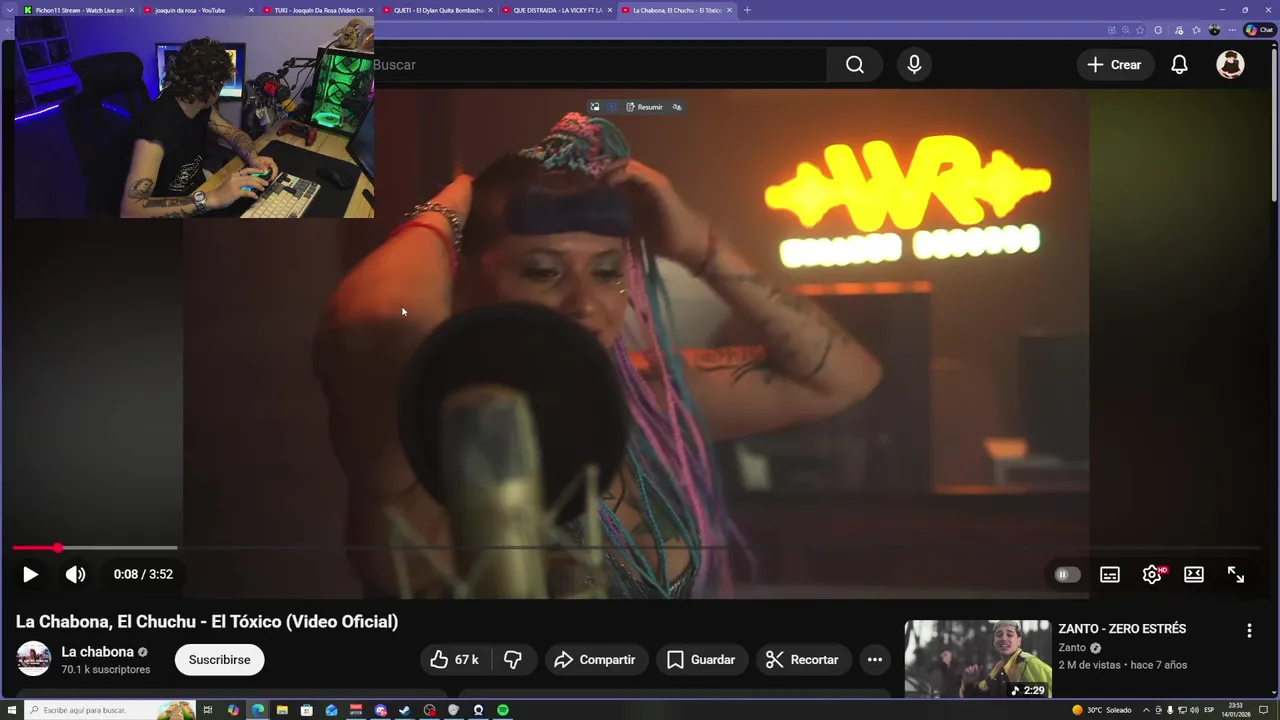Open Microsoft Edge from the taskbar
1280x720 pixels.
click(x=258, y=710)
